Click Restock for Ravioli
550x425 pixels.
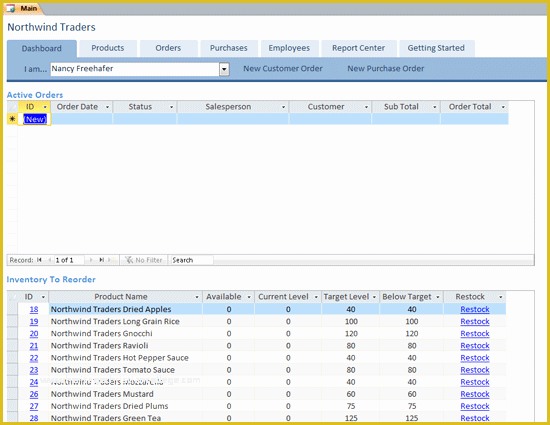tap(475, 346)
